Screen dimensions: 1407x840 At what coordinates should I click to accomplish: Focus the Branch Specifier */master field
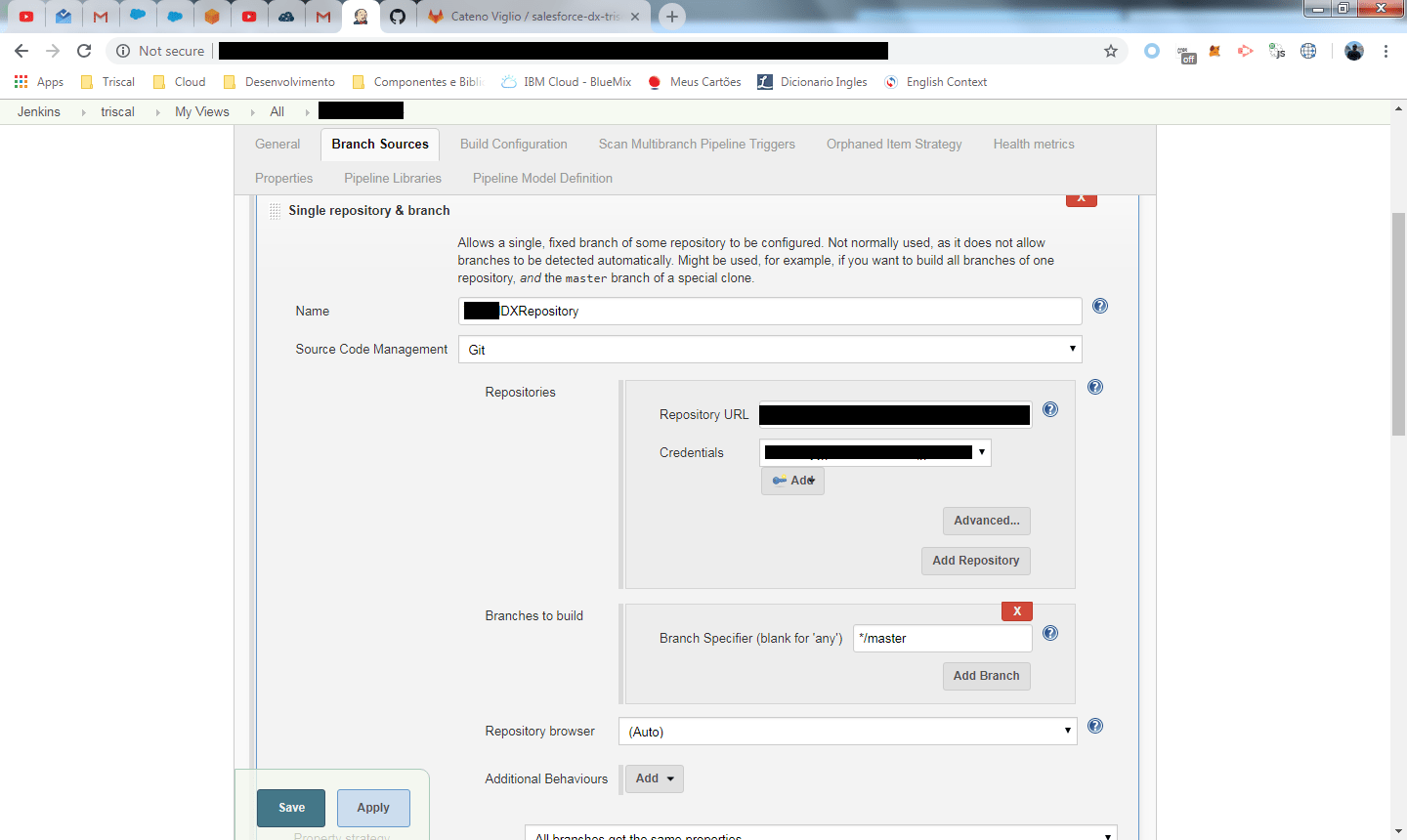943,638
